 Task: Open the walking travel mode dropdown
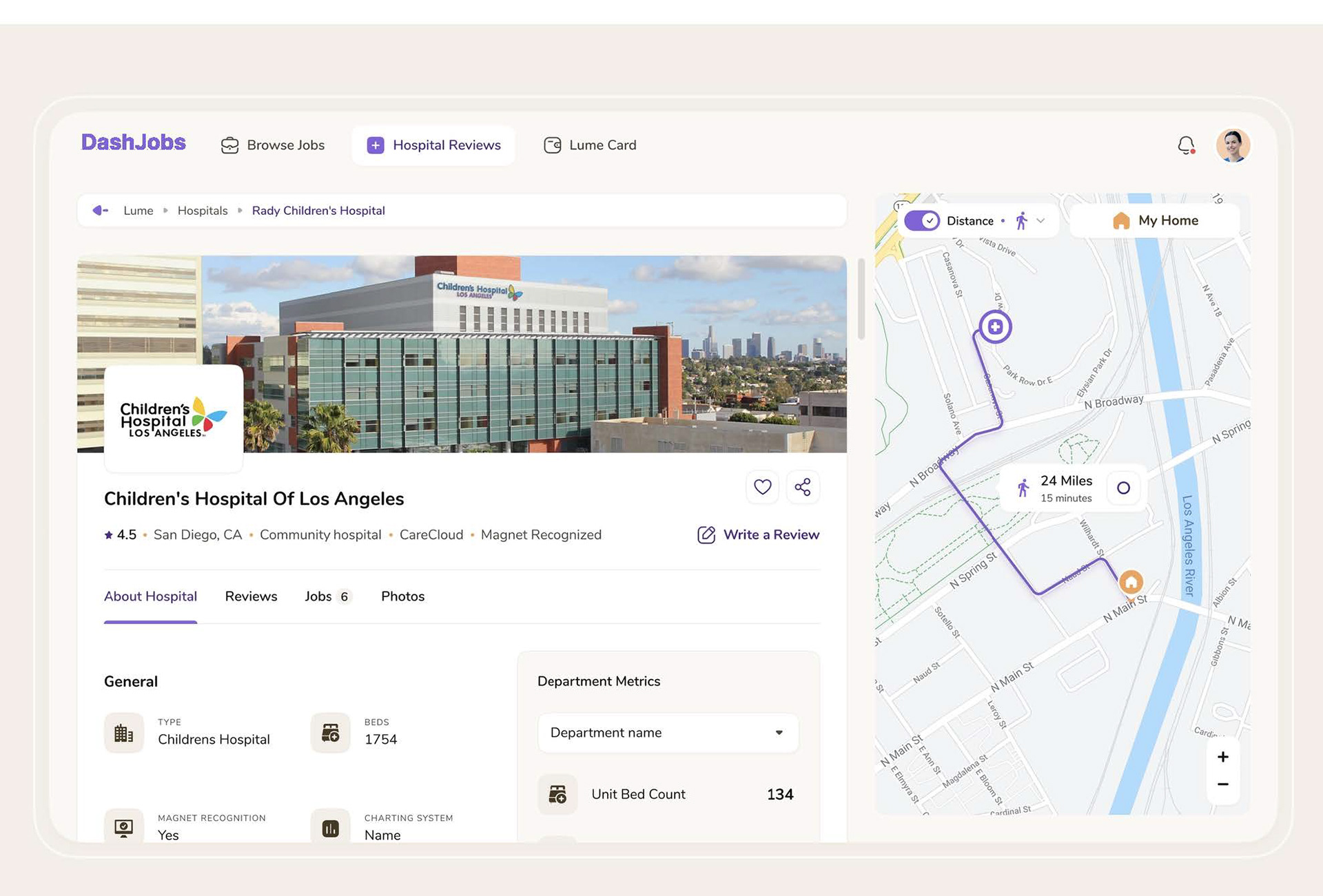[x=1031, y=221]
